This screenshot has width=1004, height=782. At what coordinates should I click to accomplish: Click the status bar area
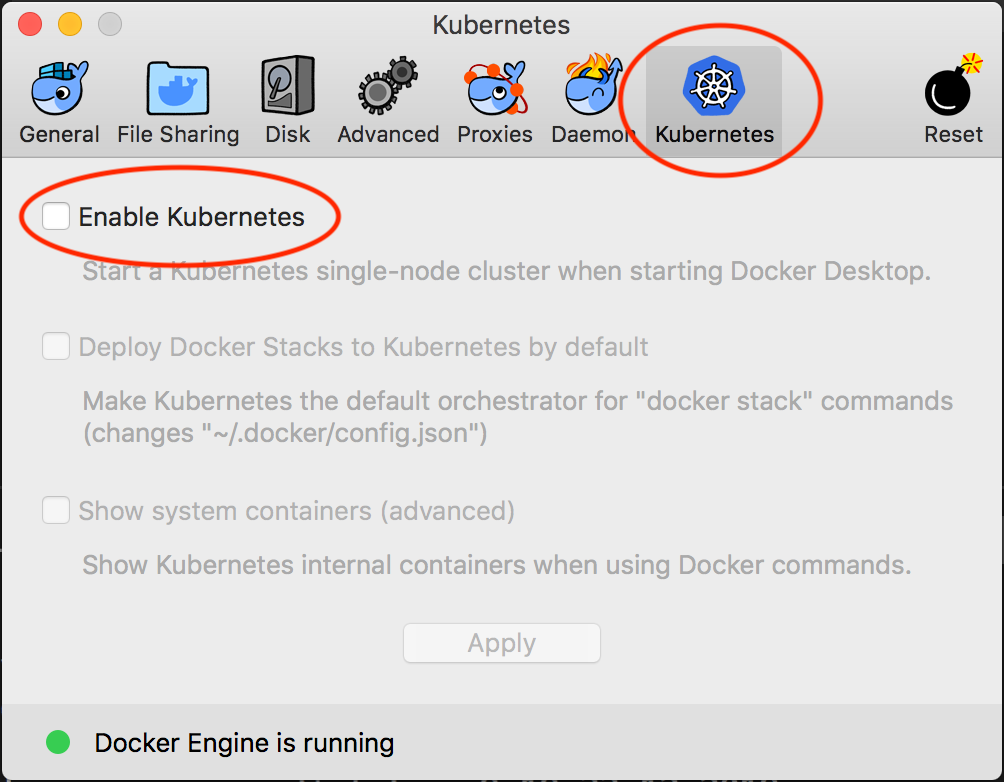click(501, 742)
